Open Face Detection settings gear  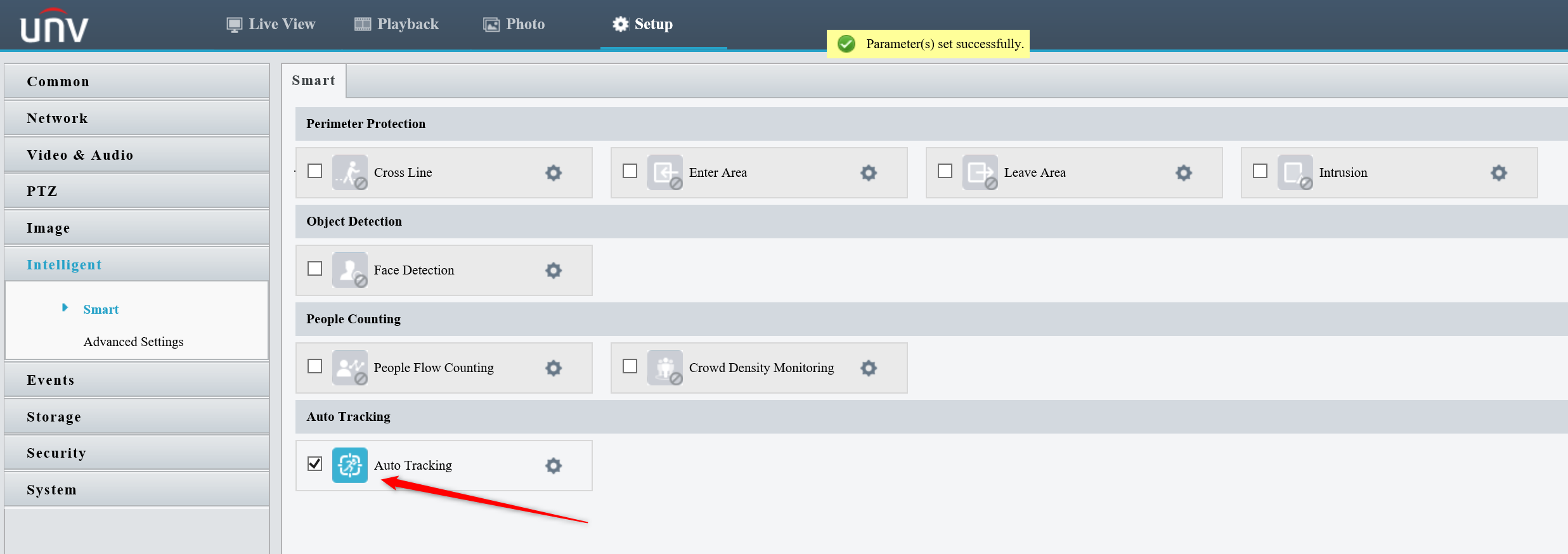pos(554,270)
